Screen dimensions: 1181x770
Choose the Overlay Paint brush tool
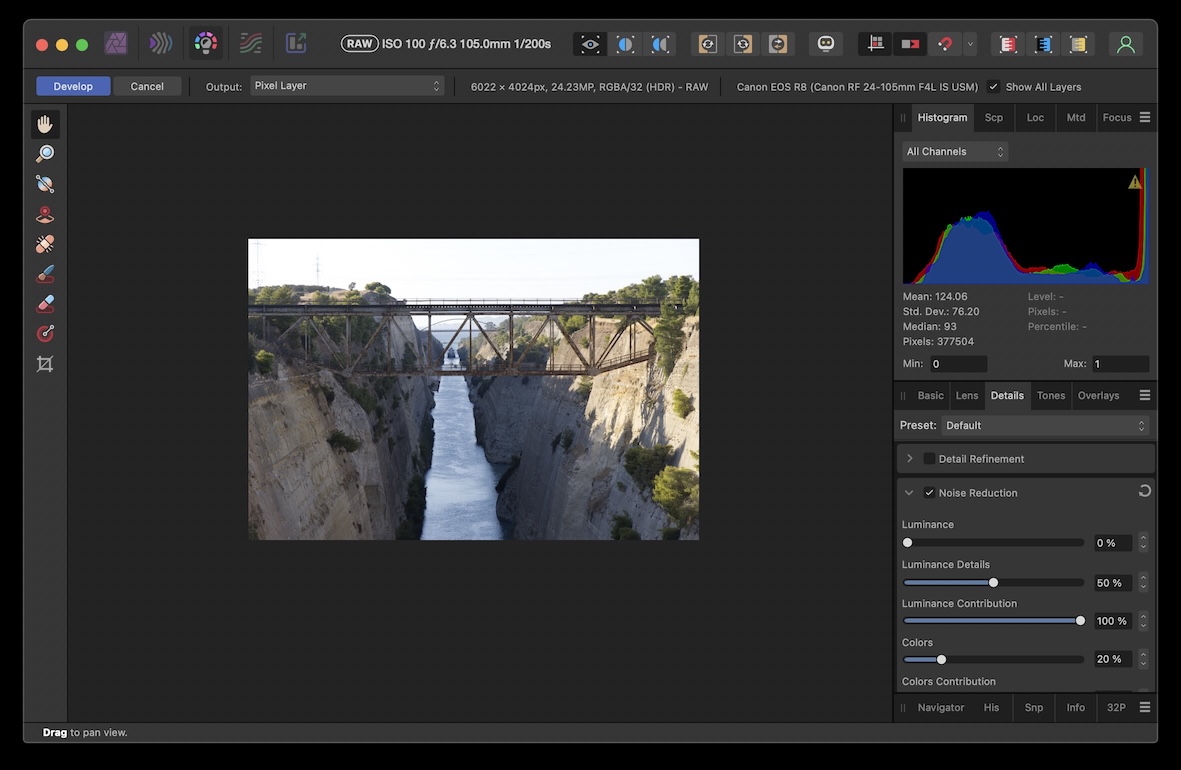pyautogui.click(x=45, y=274)
